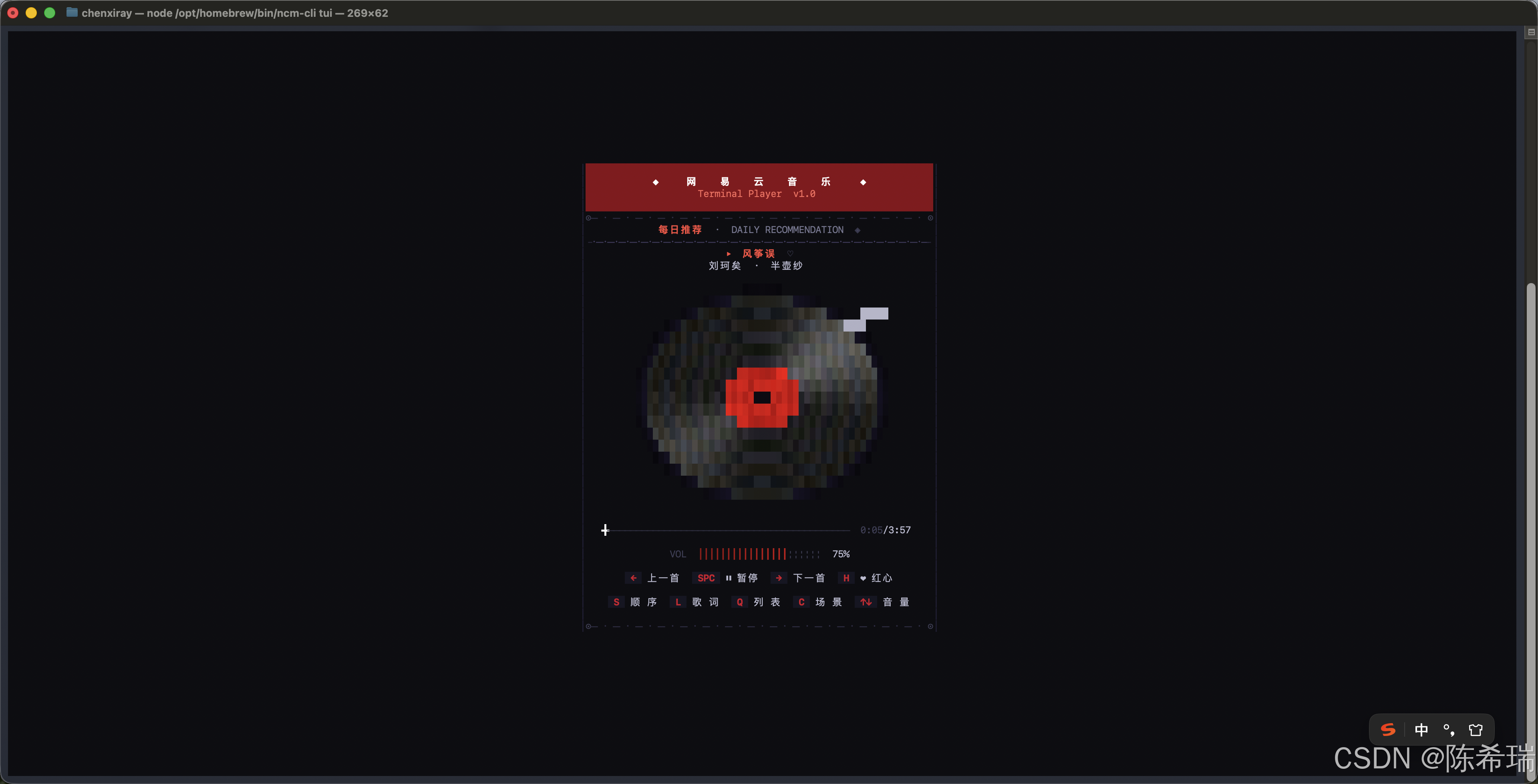The height and width of the screenshot is (784, 1538).
Task: Click the grey tonearm on the vinyl record
Action: (x=866, y=320)
